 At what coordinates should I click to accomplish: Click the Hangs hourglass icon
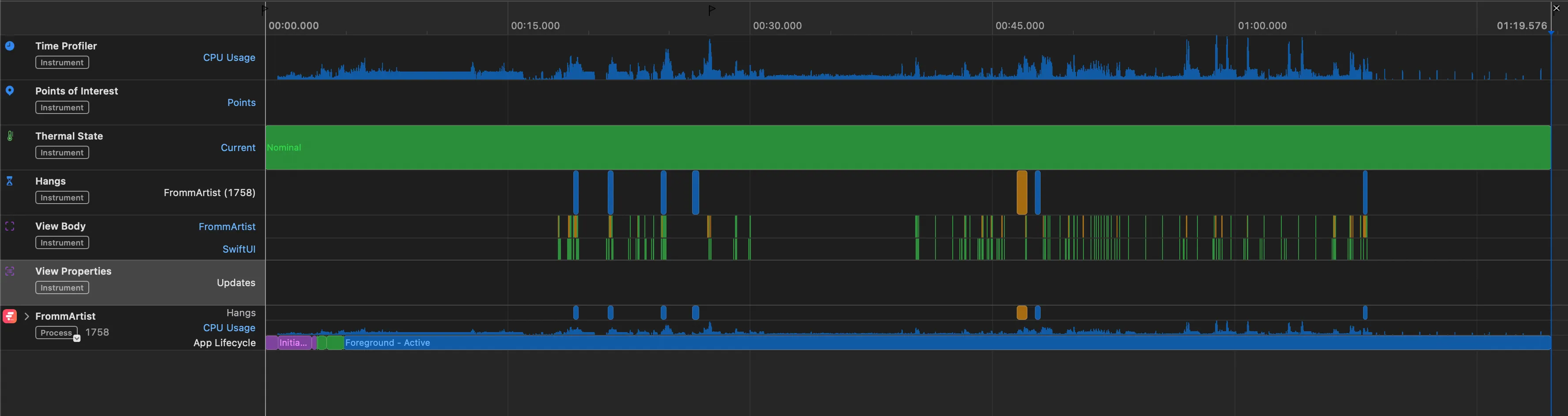pyautogui.click(x=10, y=181)
